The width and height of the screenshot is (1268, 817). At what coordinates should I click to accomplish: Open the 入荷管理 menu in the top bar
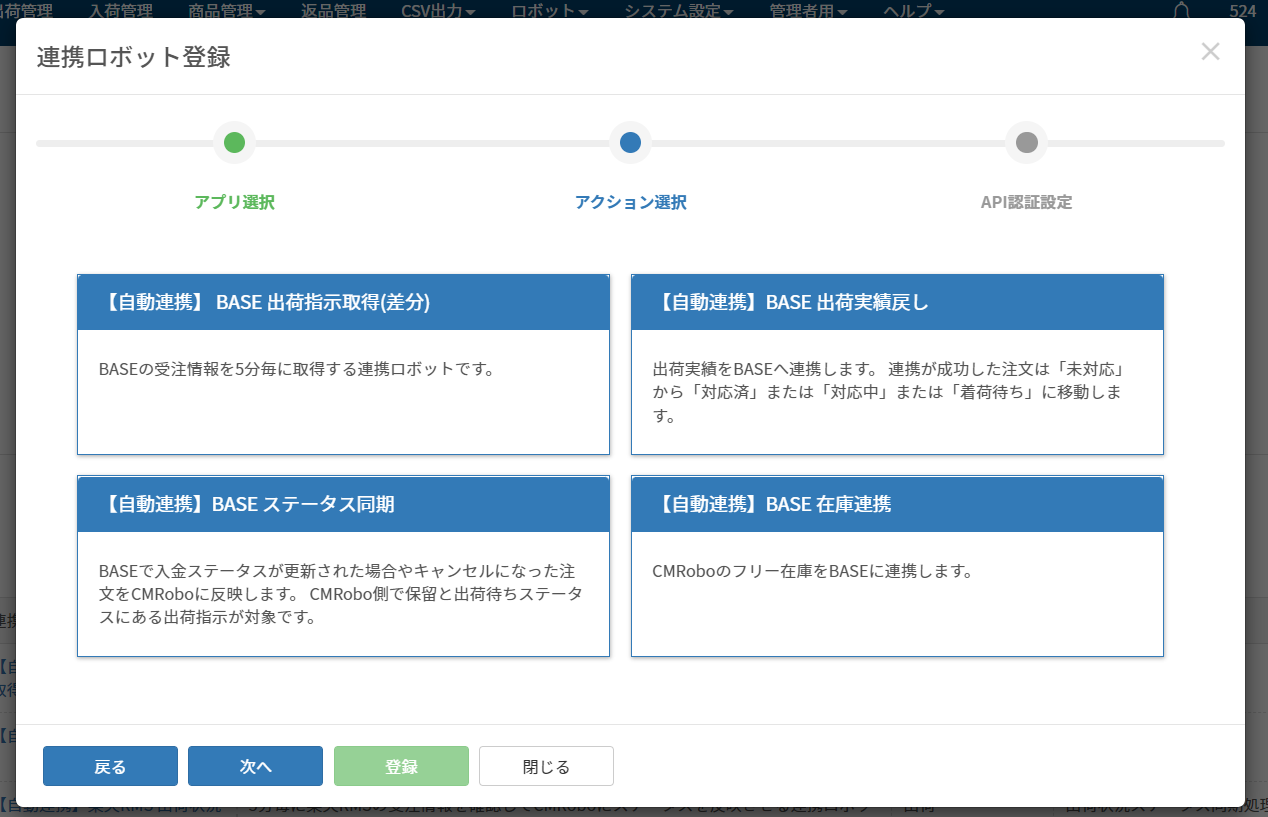(120, 11)
